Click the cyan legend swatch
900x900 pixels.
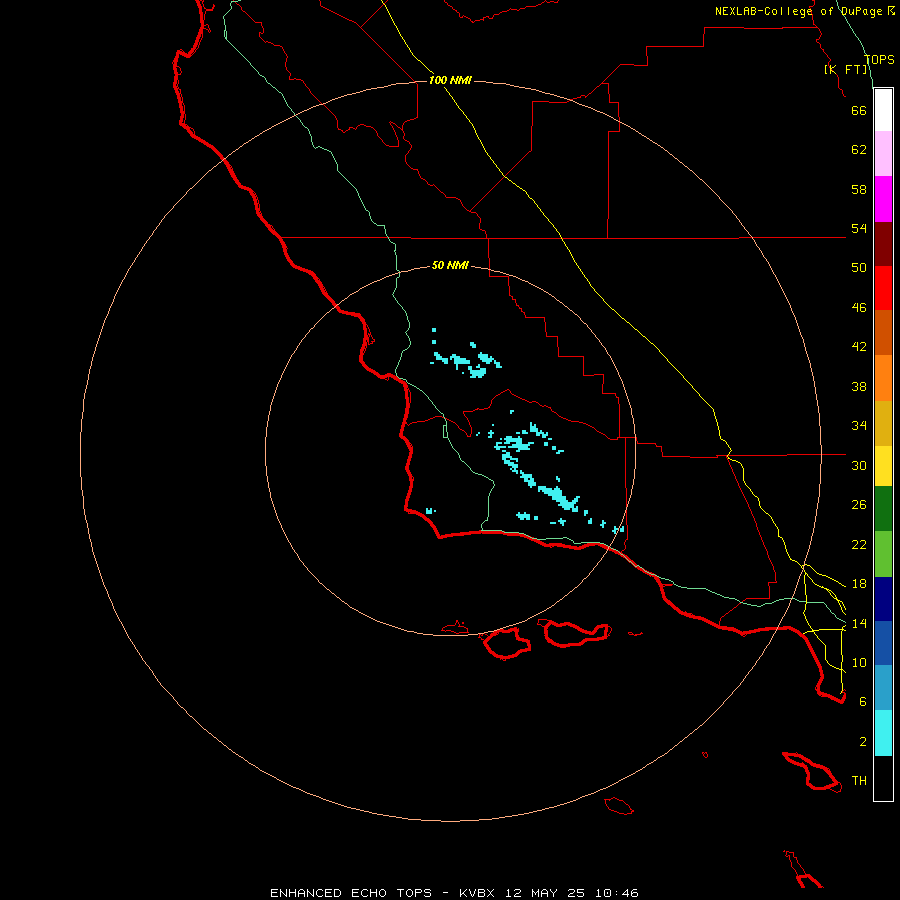(883, 733)
